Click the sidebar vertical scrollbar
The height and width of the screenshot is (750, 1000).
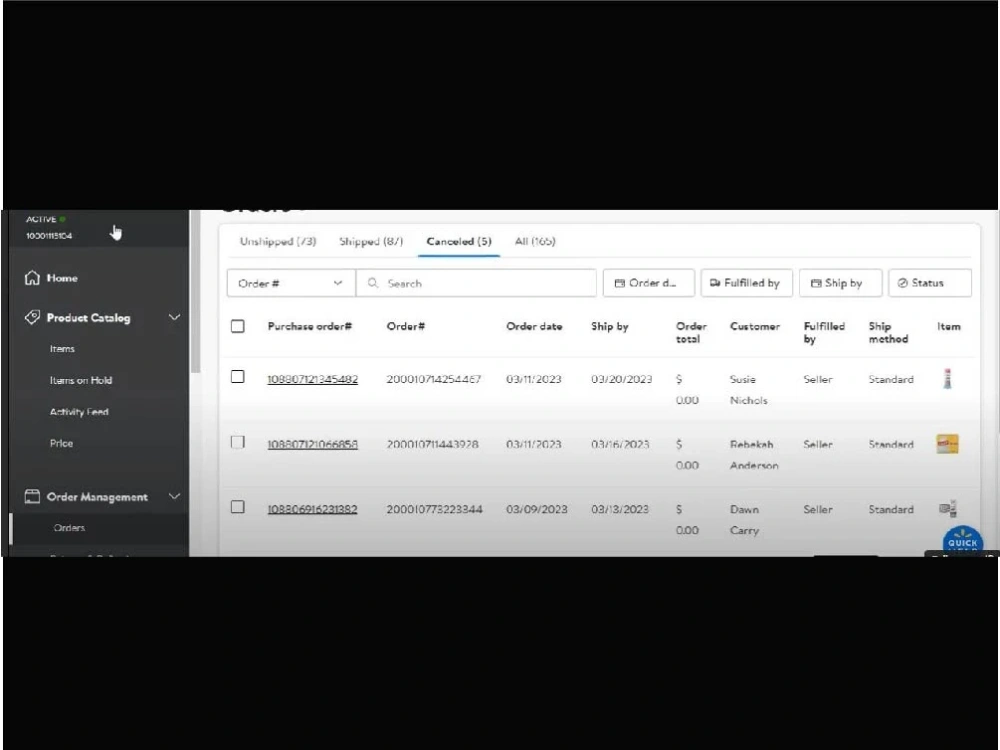click(x=195, y=293)
